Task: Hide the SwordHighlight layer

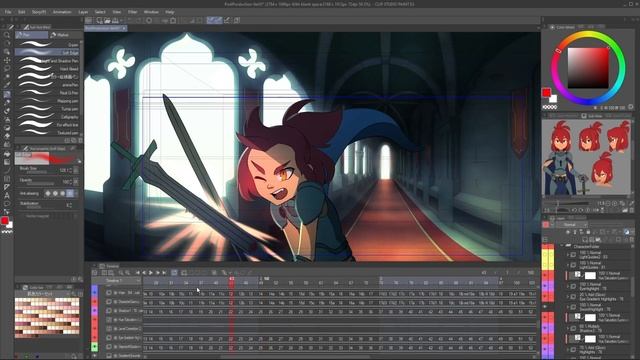Action: (x=545, y=307)
